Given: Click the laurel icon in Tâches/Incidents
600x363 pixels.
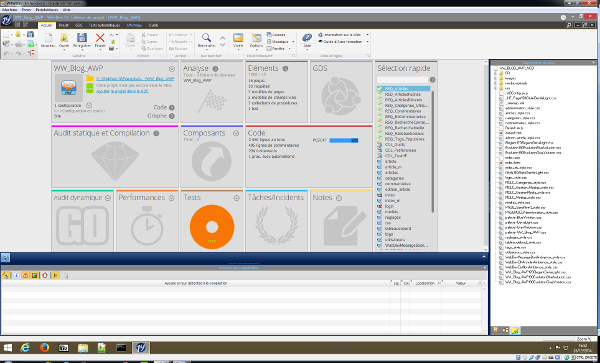Looking at the screenshot, I should coord(277,226).
